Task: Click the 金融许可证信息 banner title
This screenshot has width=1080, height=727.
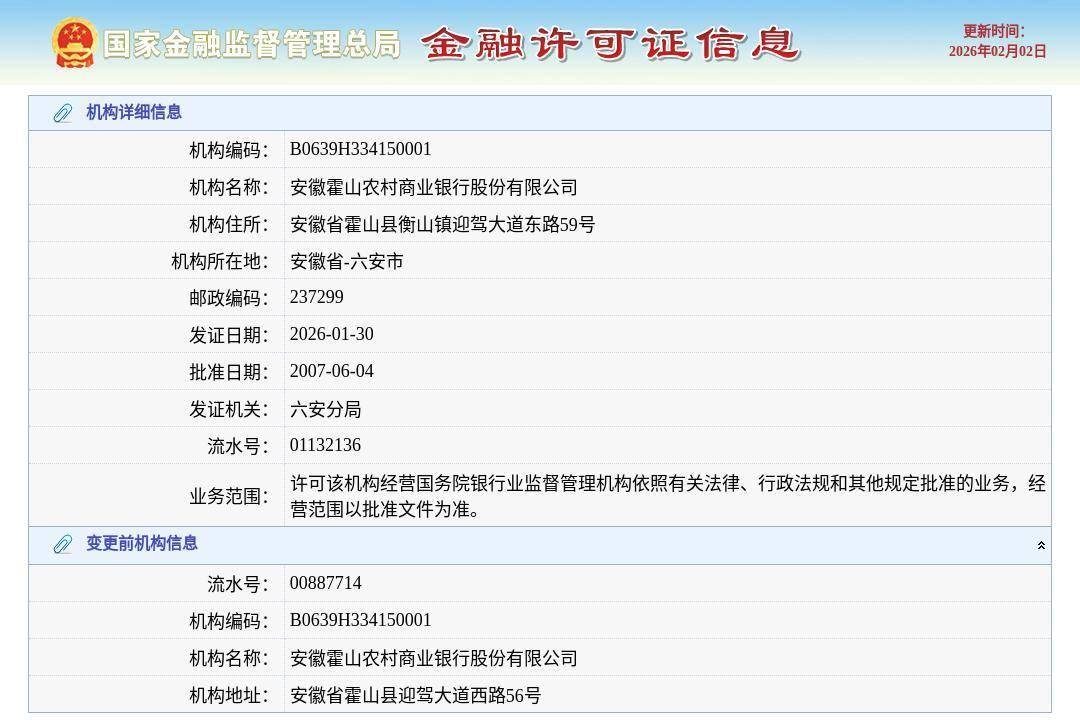Action: pos(610,44)
